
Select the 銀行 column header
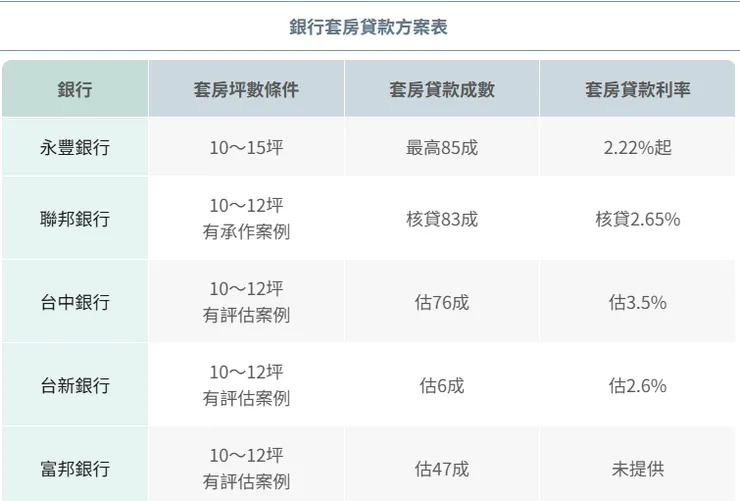click(x=75, y=89)
